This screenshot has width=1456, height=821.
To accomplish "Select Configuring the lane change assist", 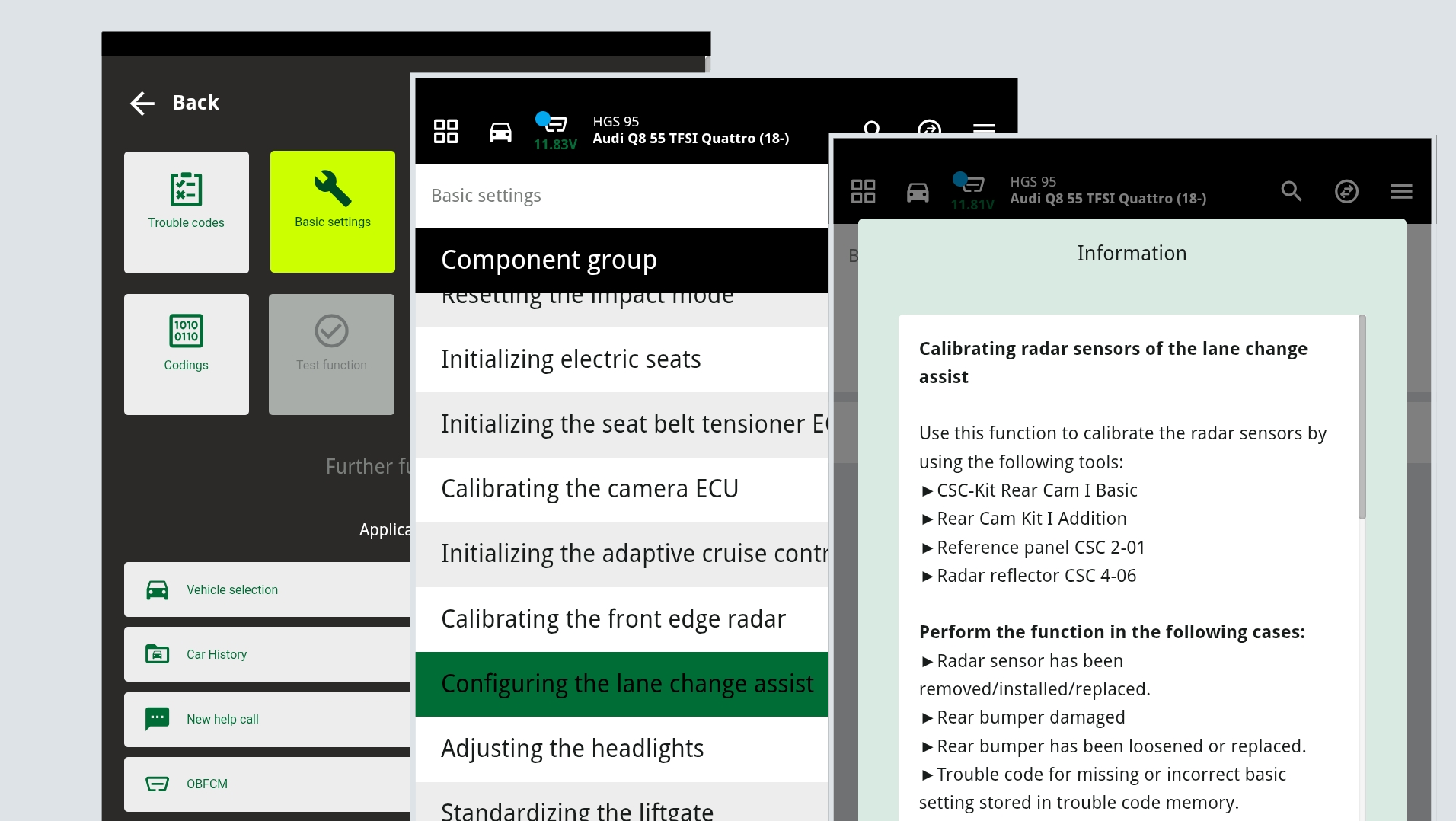I will (x=621, y=684).
